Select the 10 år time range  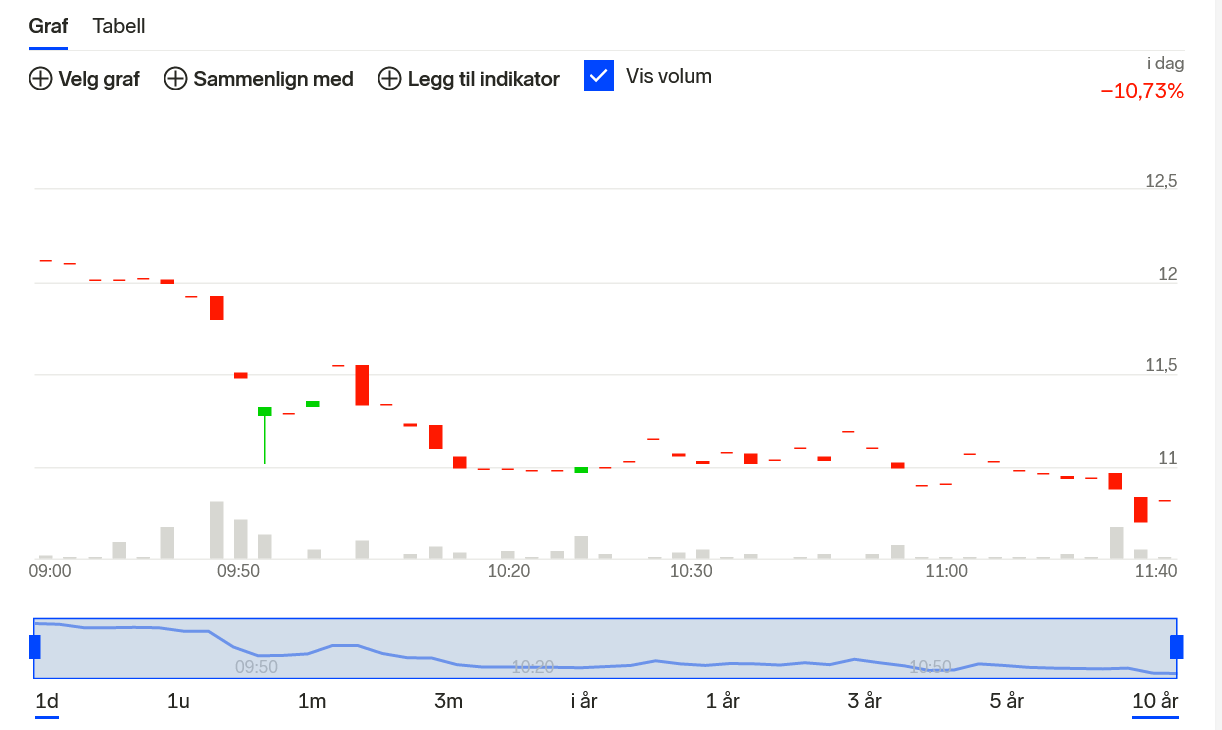click(1155, 701)
